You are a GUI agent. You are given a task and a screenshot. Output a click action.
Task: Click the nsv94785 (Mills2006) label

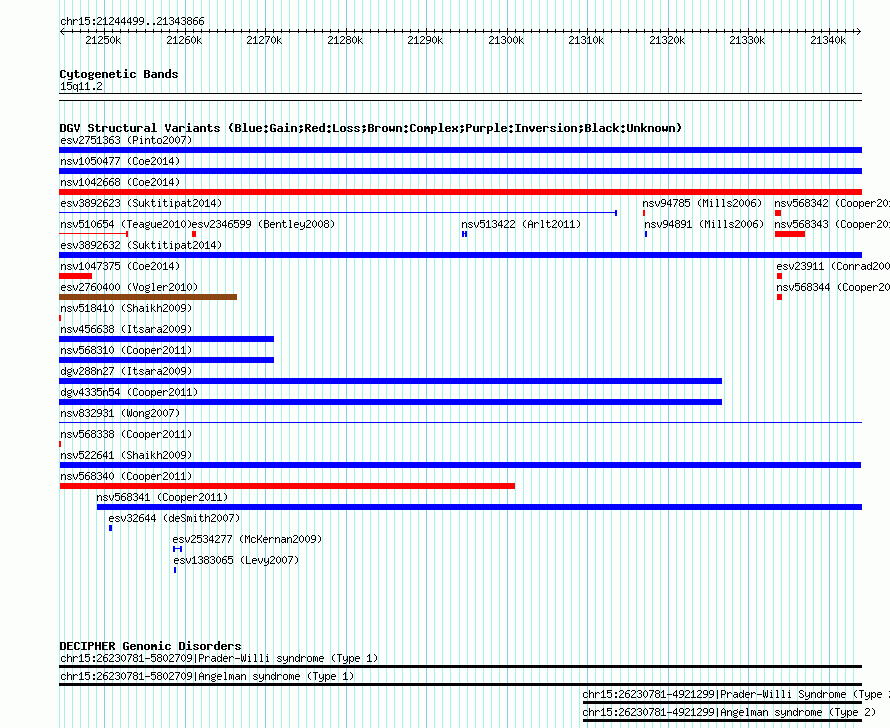[702, 203]
